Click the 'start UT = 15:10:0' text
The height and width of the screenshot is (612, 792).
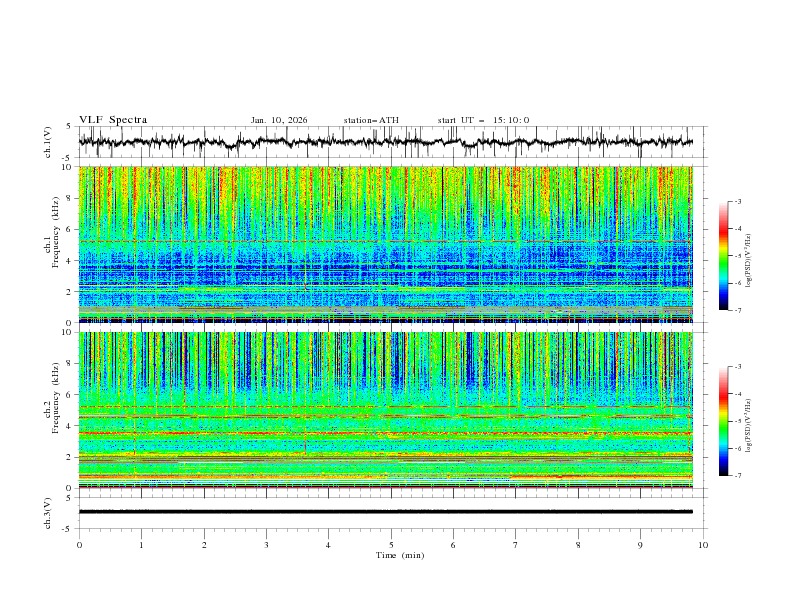pyautogui.click(x=483, y=120)
